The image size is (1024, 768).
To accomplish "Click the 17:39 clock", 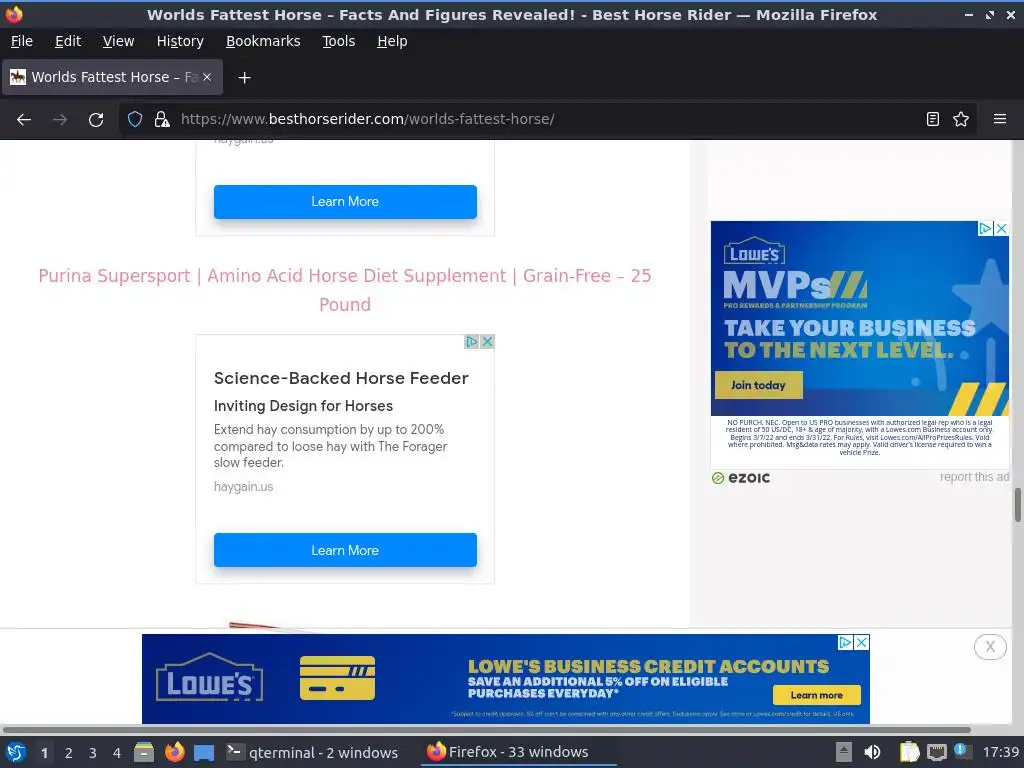I will tap(1000, 753).
